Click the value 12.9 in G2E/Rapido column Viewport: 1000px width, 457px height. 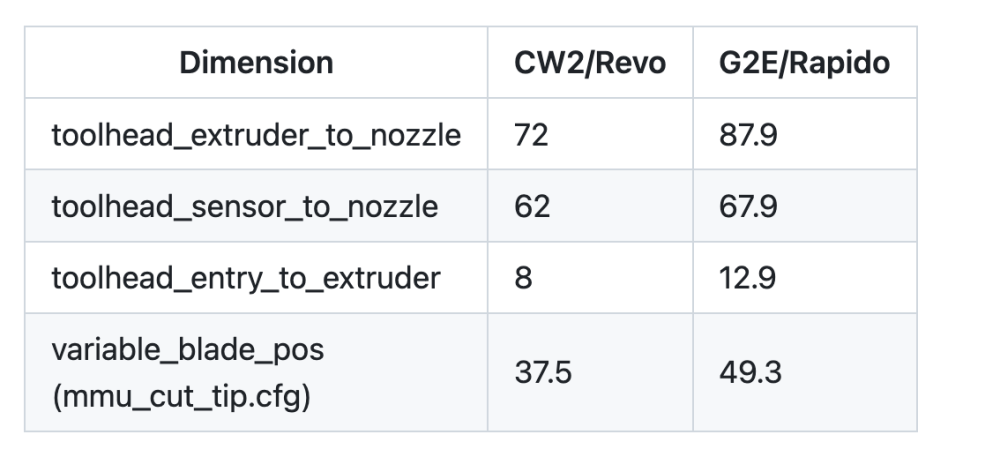click(747, 278)
